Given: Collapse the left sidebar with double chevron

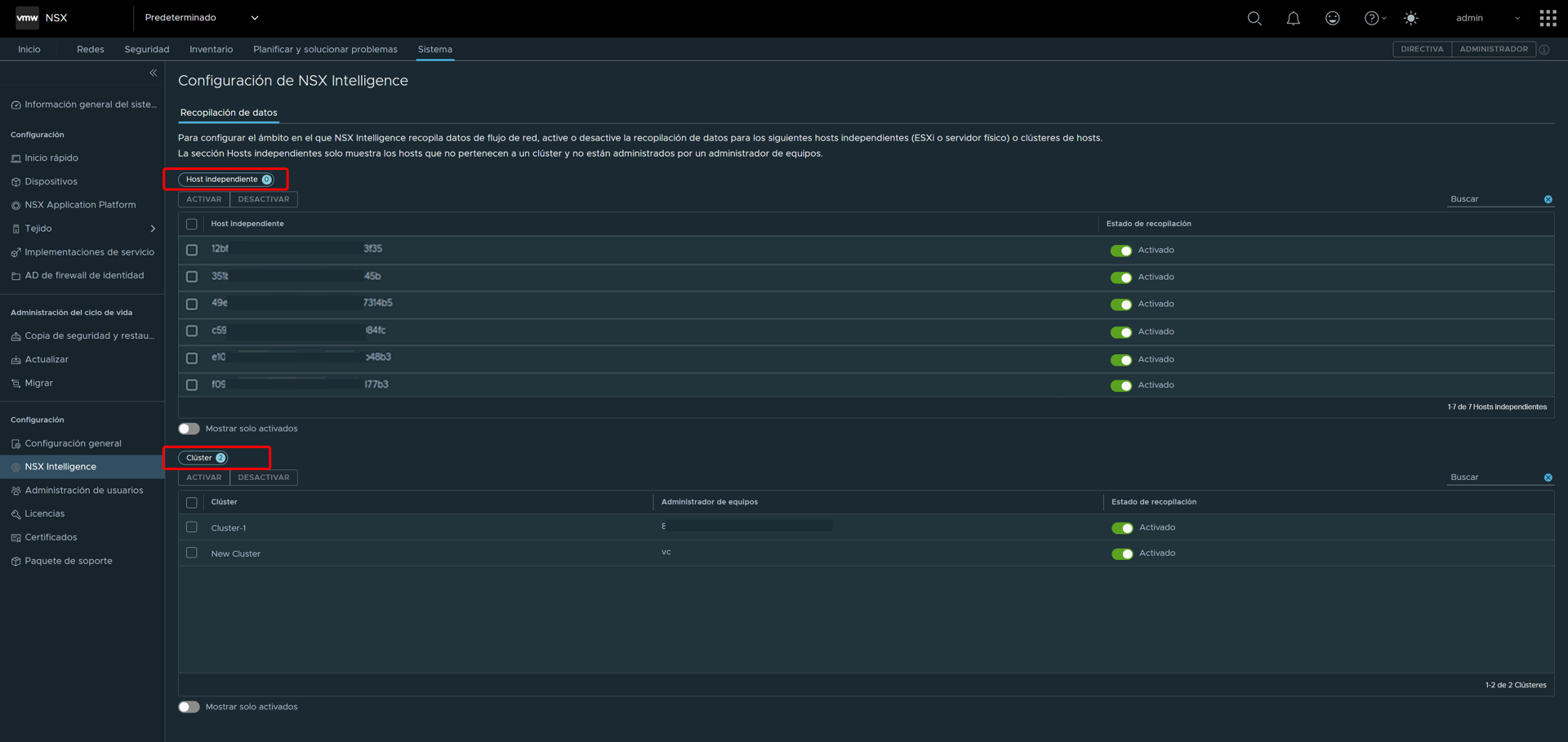Looking at the screenshot, I should click(x=153, y=73).
